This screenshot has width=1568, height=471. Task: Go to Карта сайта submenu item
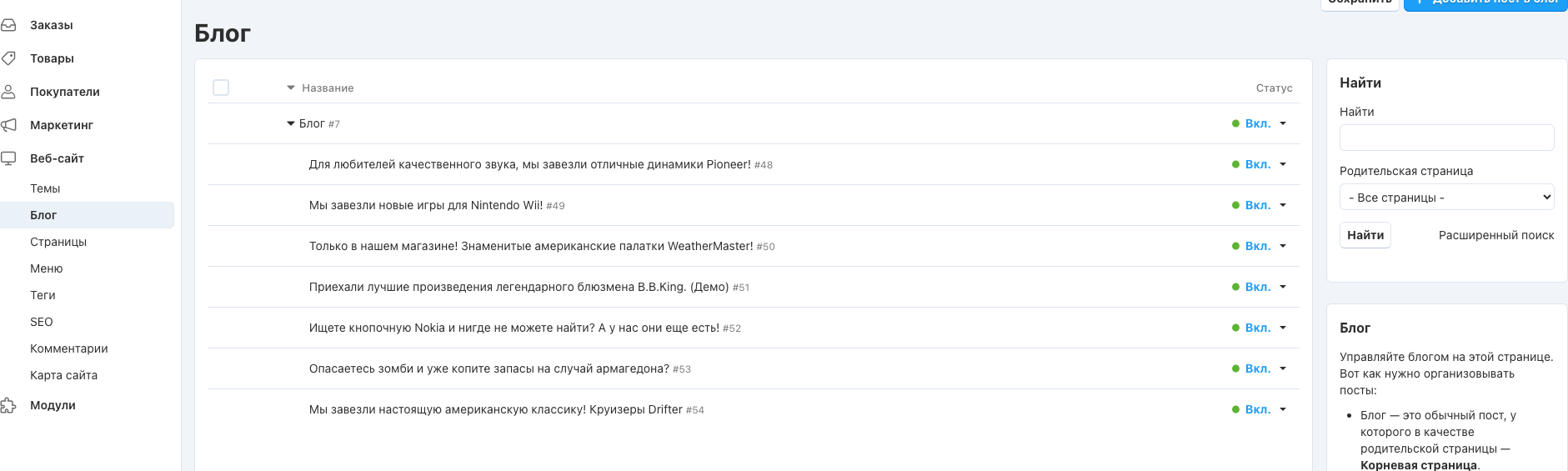click(64, 375)
